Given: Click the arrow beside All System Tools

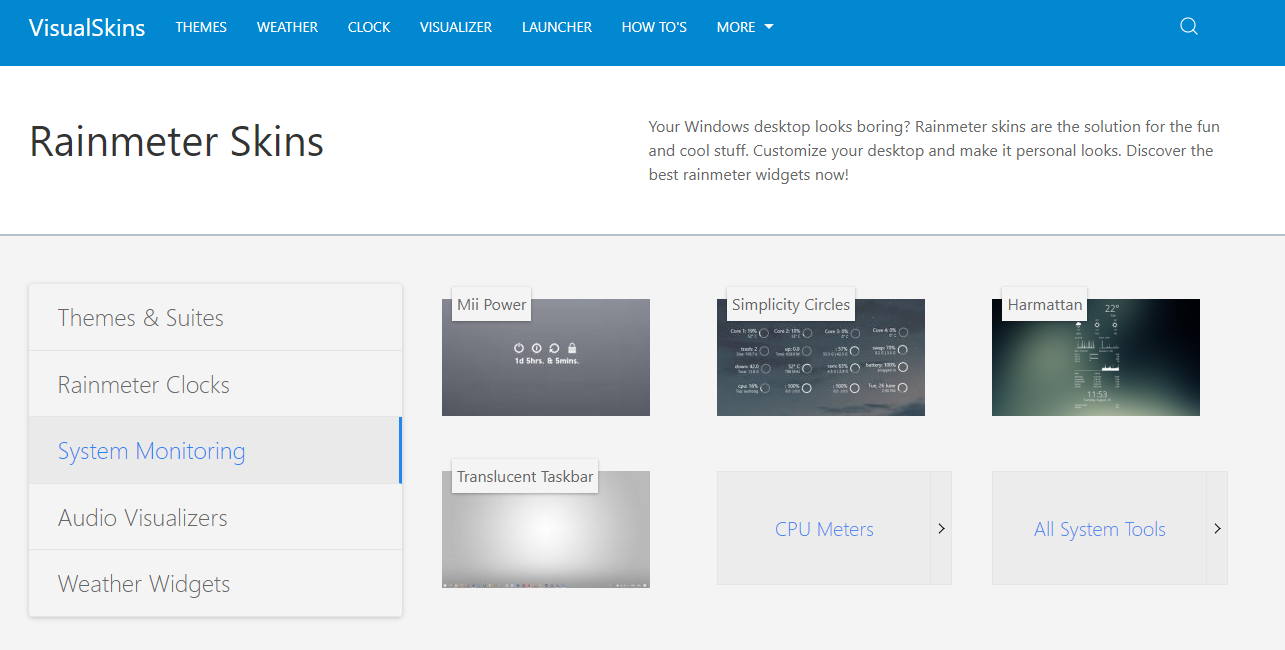Looking at the screenshot, I should (x=1217, y=528).
